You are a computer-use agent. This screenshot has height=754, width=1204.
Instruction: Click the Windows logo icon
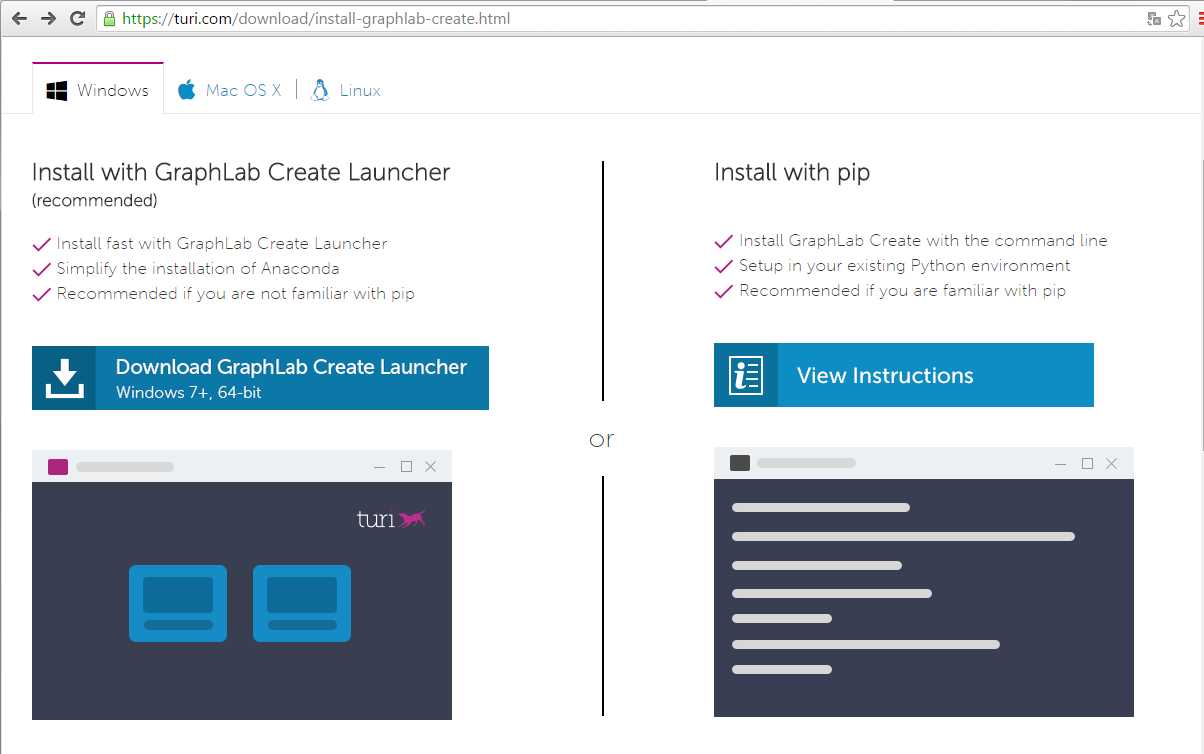pos(57,91)
